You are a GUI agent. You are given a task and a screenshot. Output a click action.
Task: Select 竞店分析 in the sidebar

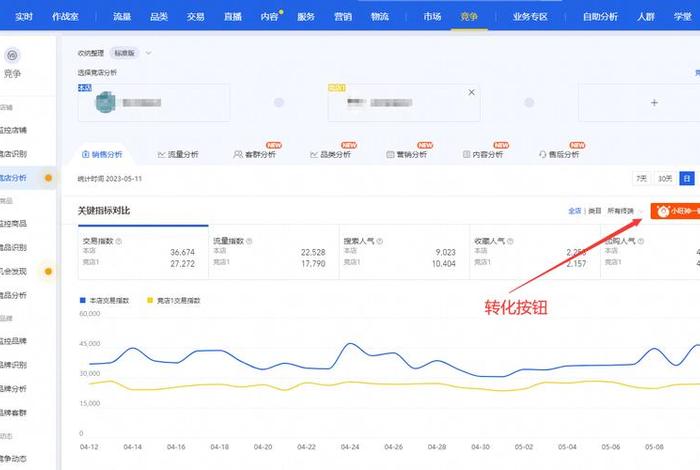click(13, 178)
